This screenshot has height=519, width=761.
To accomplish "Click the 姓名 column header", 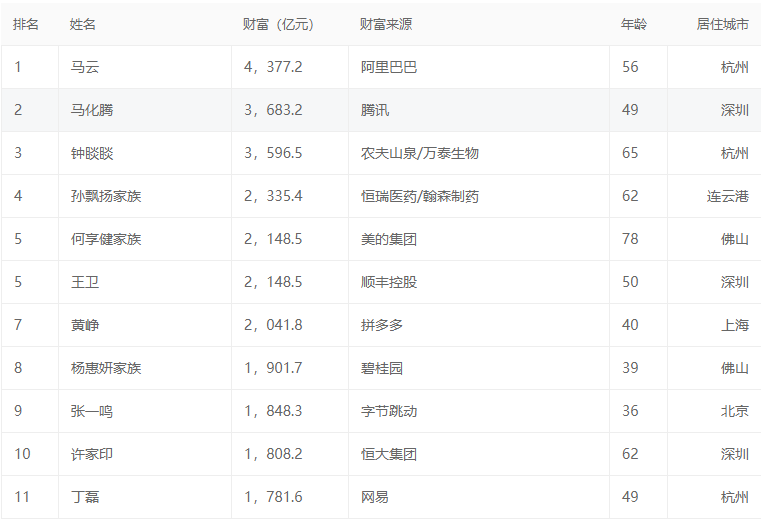I will [x=84, y=24].
